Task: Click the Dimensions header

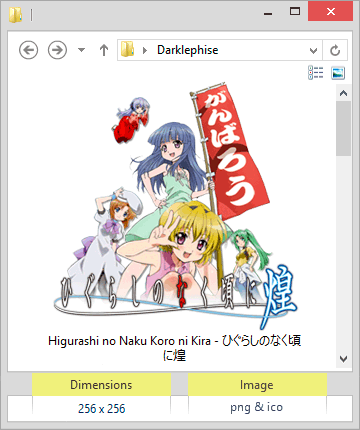Action: pyautogui.click(x=101, y=385)
